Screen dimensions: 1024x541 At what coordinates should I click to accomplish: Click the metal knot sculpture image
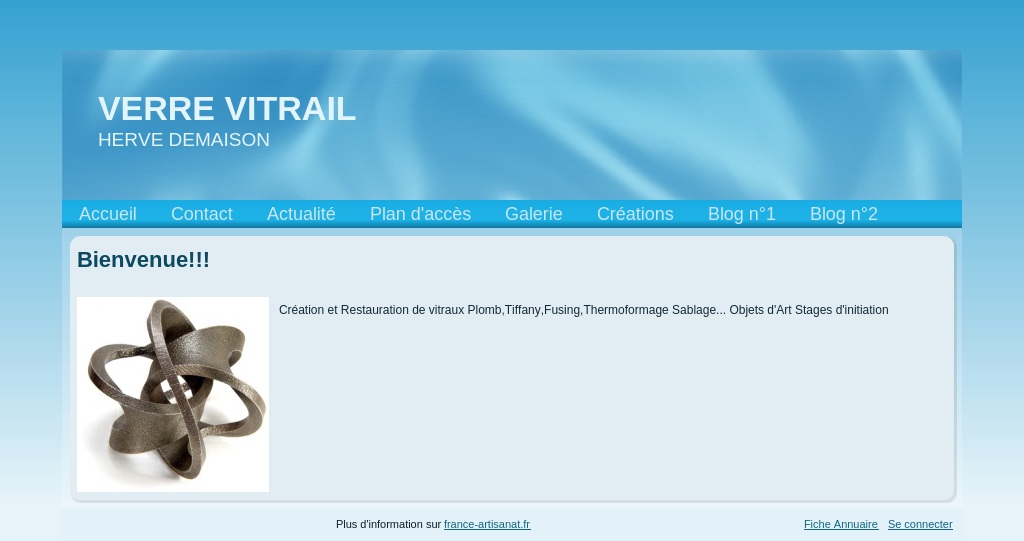pyautogui.click(x=173, y=395)
